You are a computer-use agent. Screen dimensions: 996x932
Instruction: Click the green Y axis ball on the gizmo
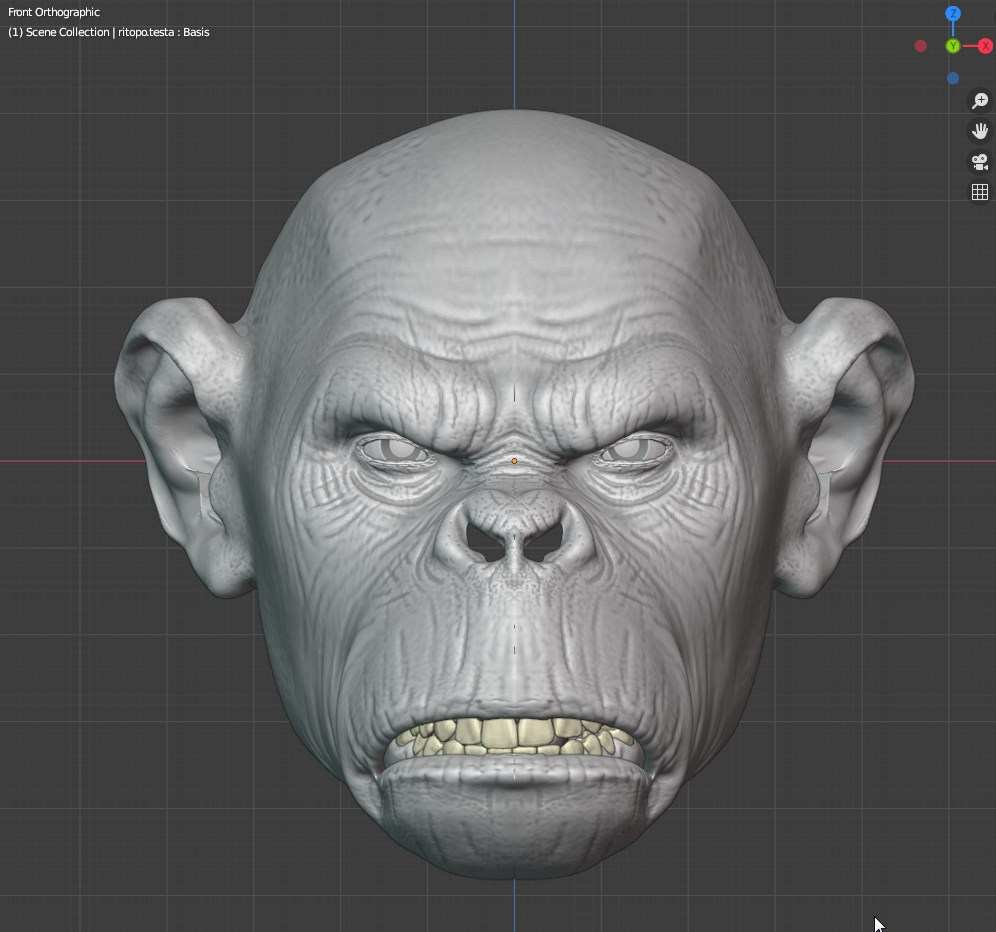click(x=951, y=45)
